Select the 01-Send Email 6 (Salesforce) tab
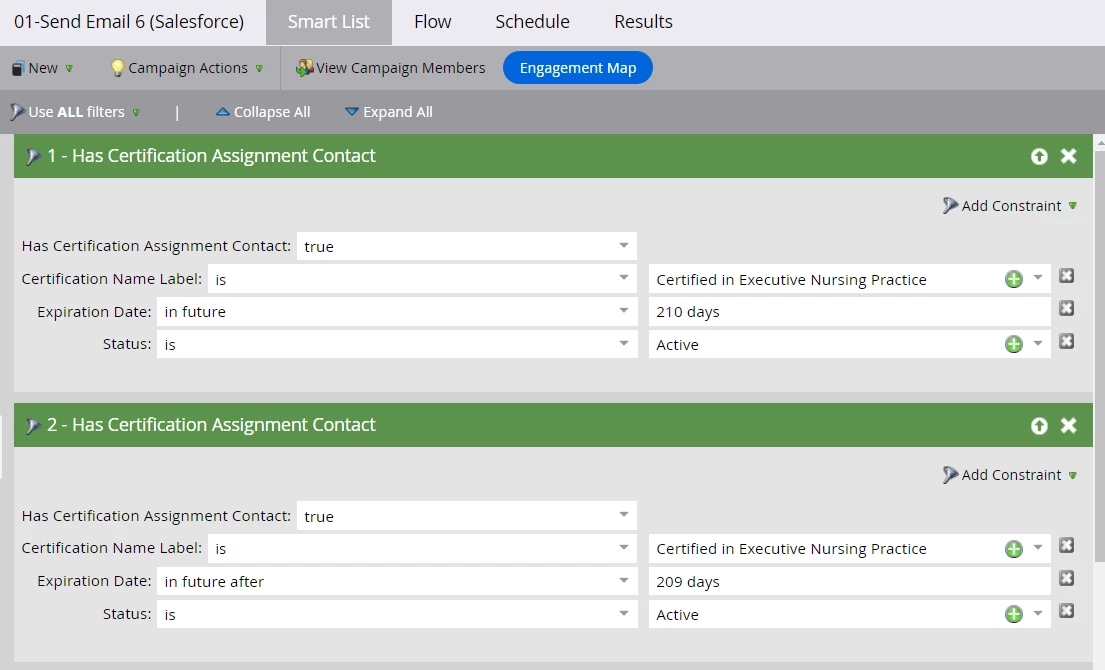Screen dimensions: 1105x670 (x=129, y=22)
